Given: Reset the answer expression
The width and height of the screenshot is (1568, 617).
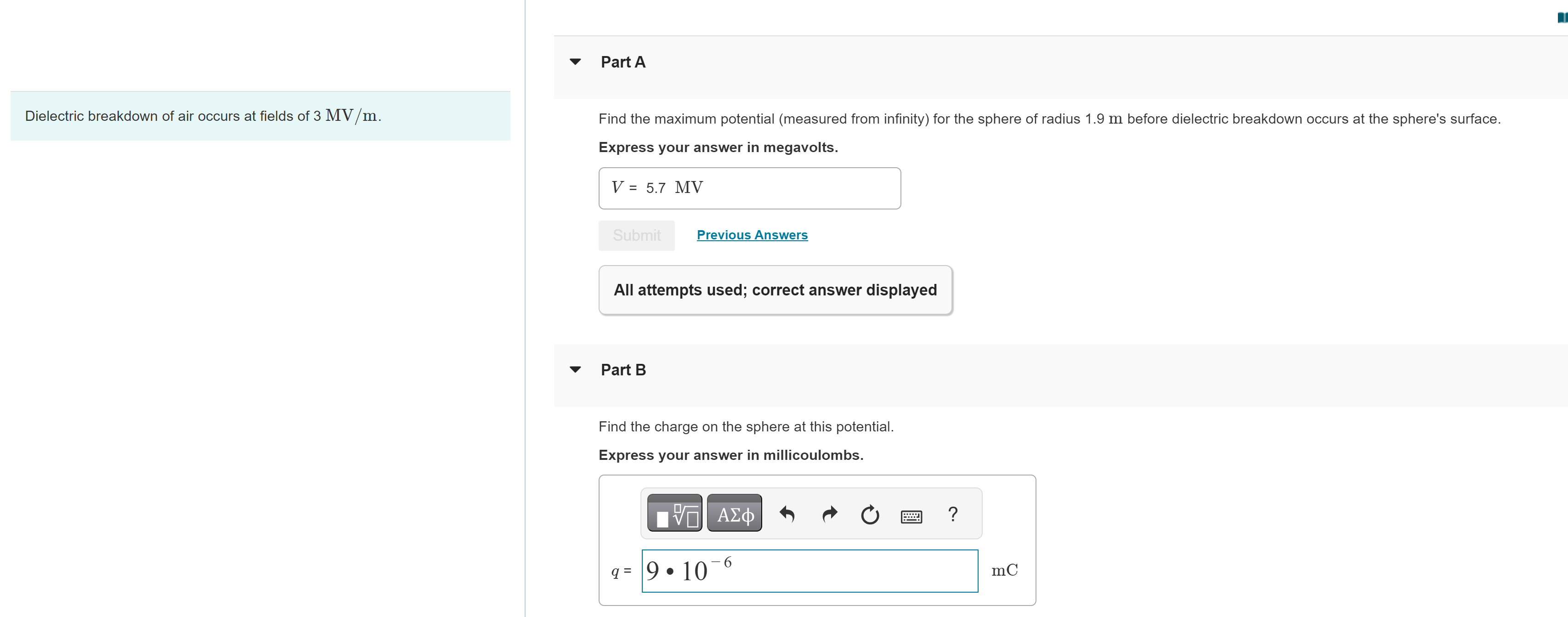Looking at the screenshot, I should click(x=869, y=514).
